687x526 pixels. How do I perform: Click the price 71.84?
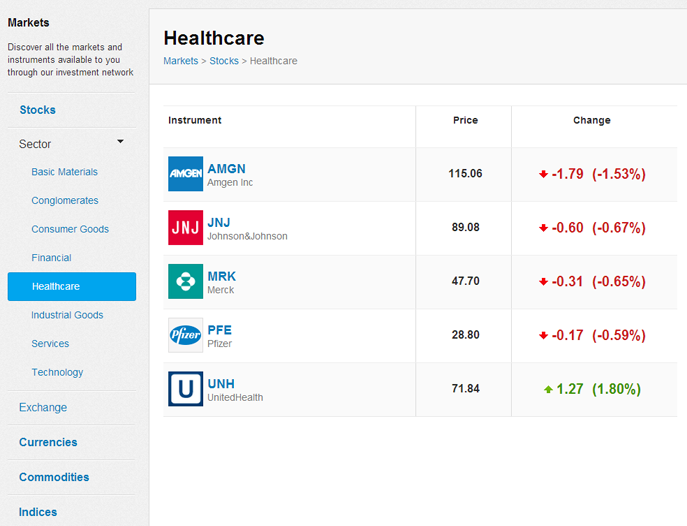tap(465, 388)
